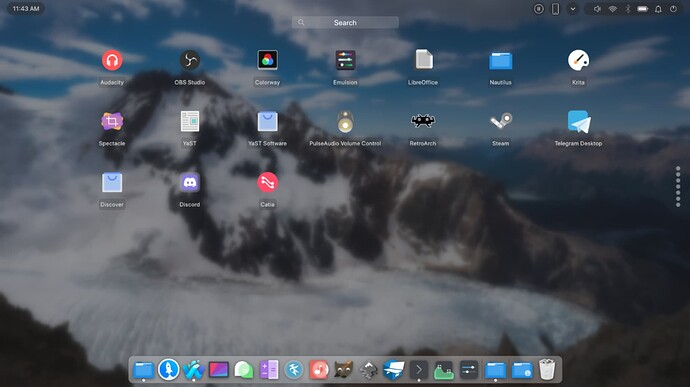Open the sliders settings app in dock
This screenshot has height=387, width=690.
pyautogui.click(x=469, y=369)
